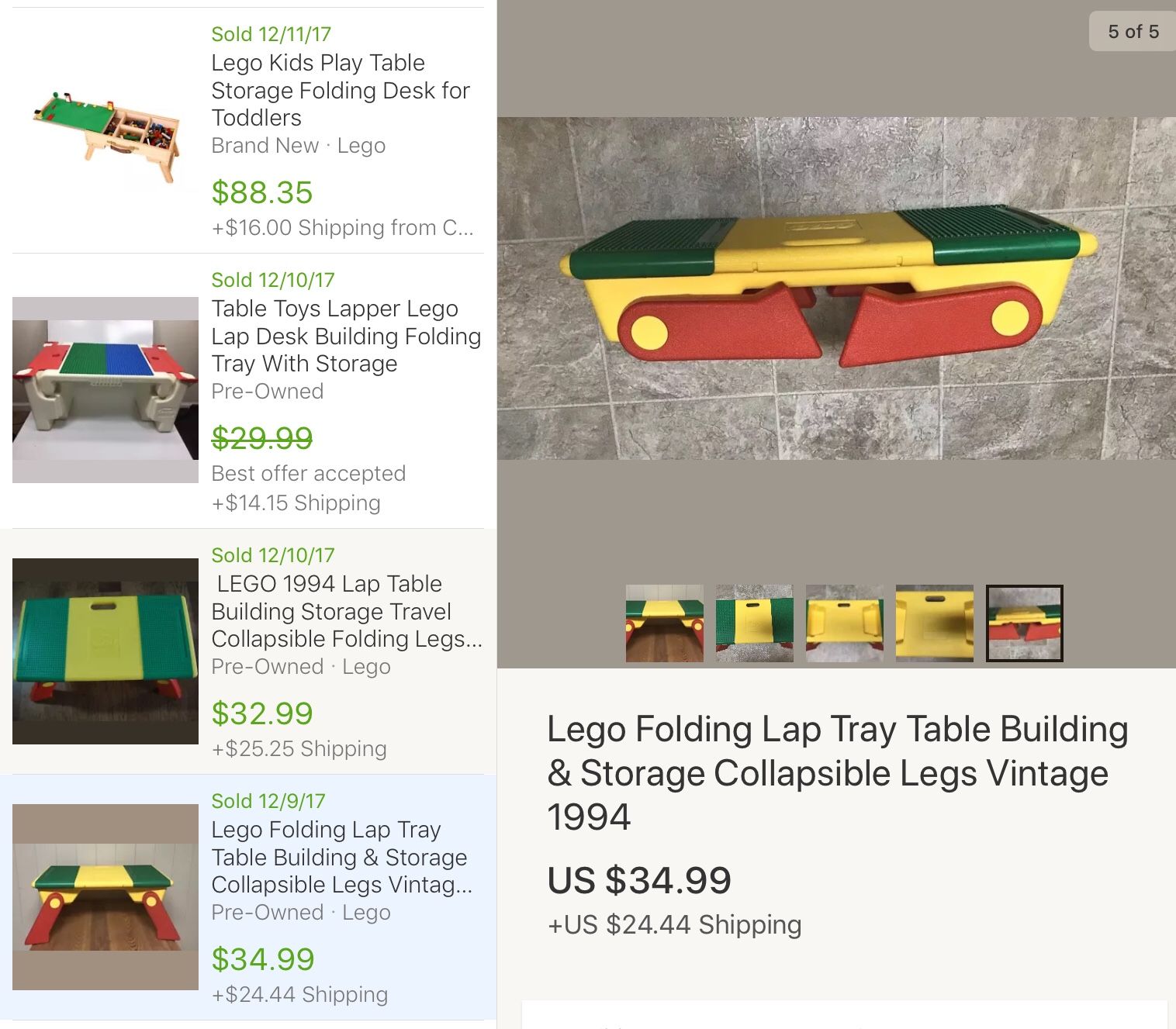Click the item title Lego Folding Lap Tray Vintage 1994
Viewport: 1176px width, 1029px height.
click(x=838, y=773)
